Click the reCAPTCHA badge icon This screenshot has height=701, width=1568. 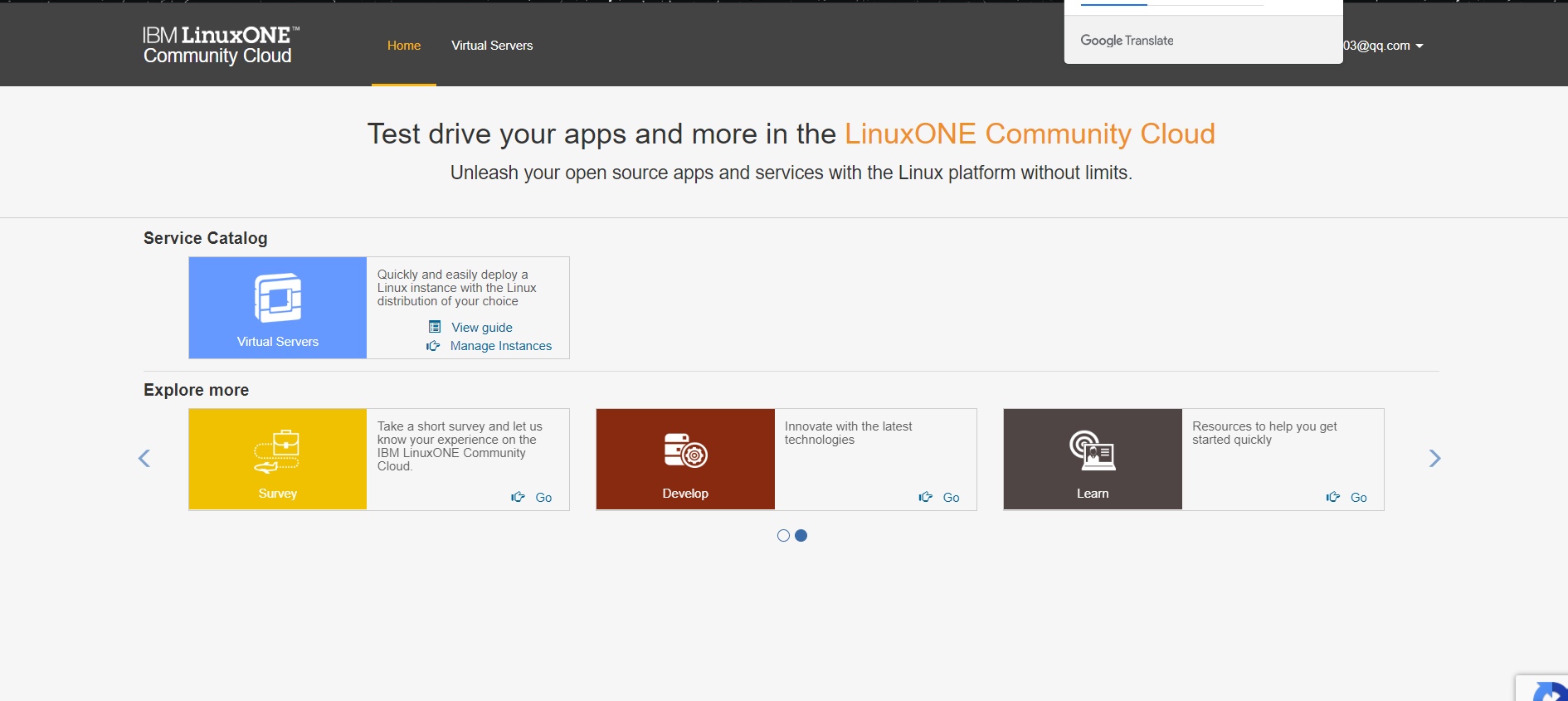(x=1548, y=691)
